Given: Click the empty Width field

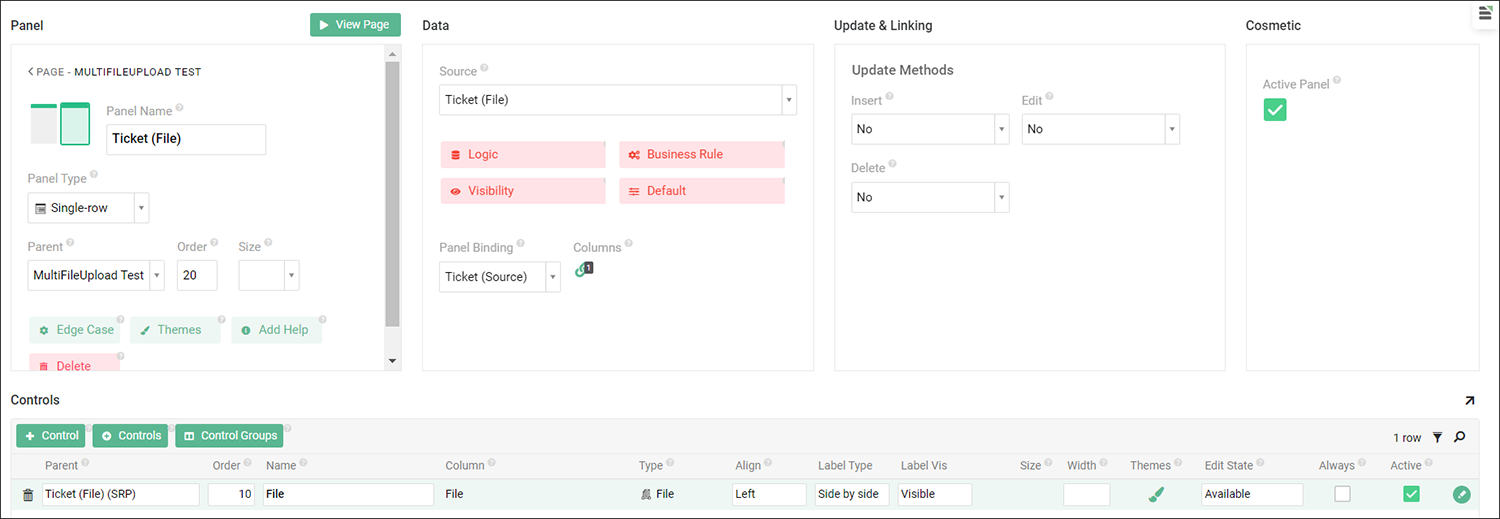Looking at the screenshot, I should pos(1086,494).
